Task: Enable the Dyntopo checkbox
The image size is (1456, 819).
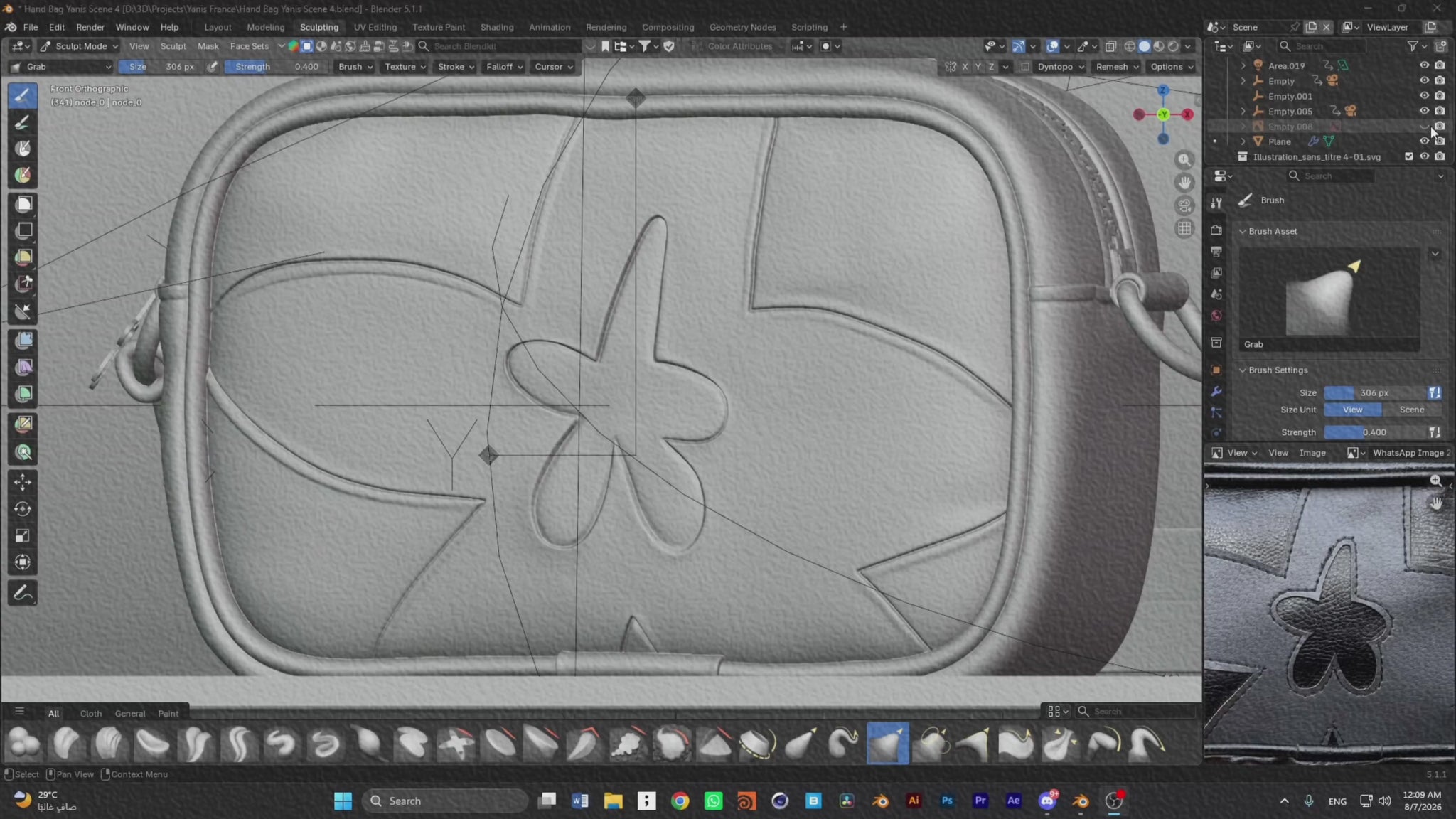Action: click(x=1025, y=67)
